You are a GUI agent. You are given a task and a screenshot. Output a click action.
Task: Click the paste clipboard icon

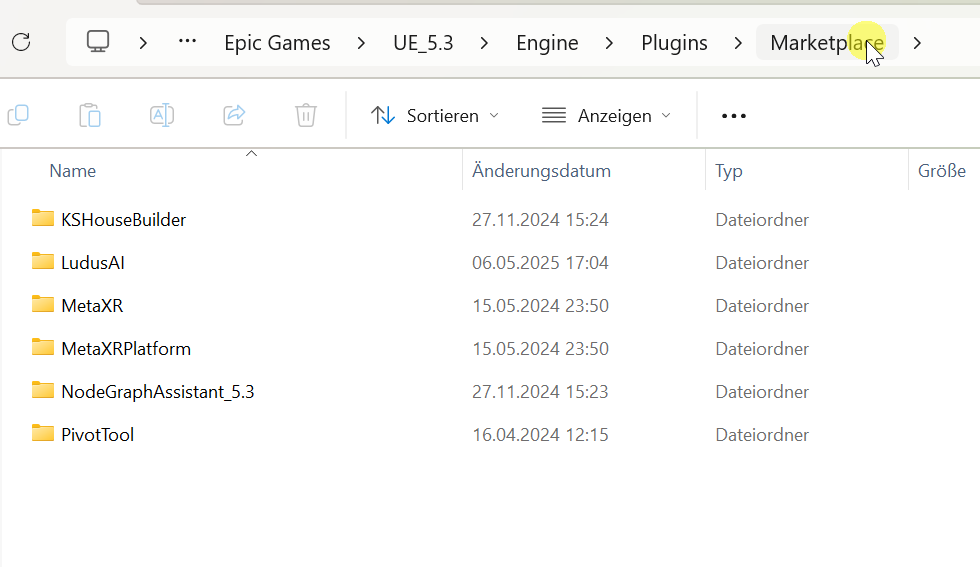coord(90,115)
